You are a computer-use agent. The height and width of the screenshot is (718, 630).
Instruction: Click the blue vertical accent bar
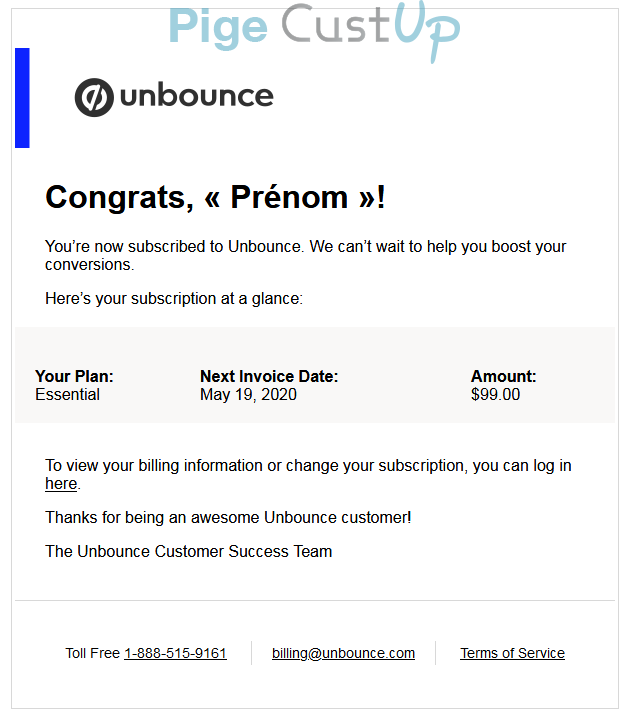pyautogui.click(x=22, y=98)
